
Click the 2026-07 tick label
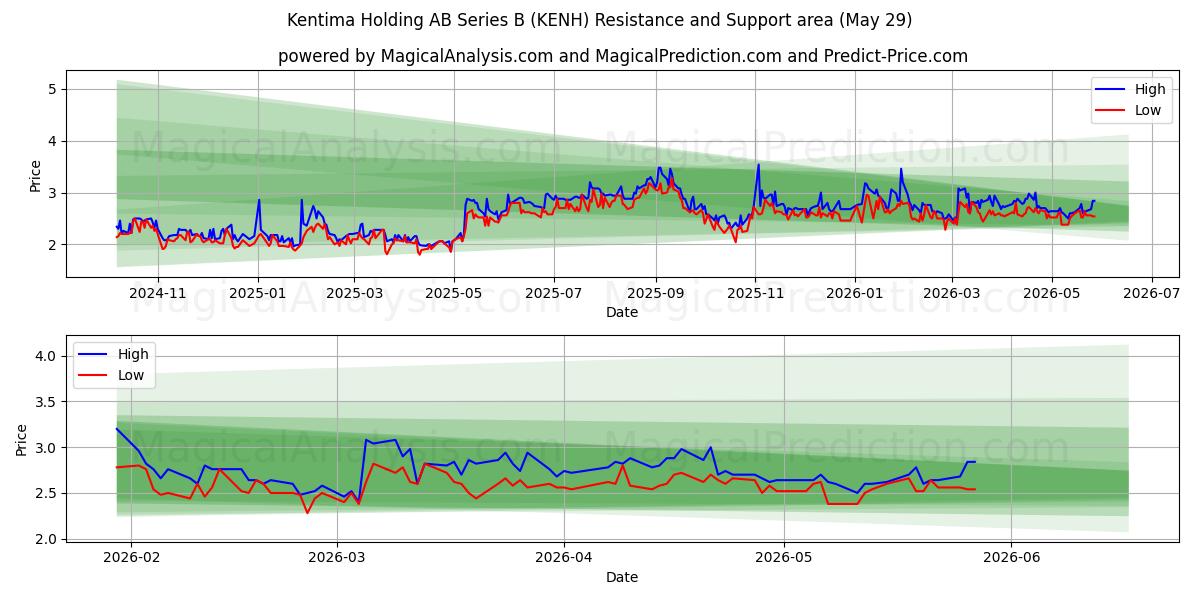[x=1152, y=295]
